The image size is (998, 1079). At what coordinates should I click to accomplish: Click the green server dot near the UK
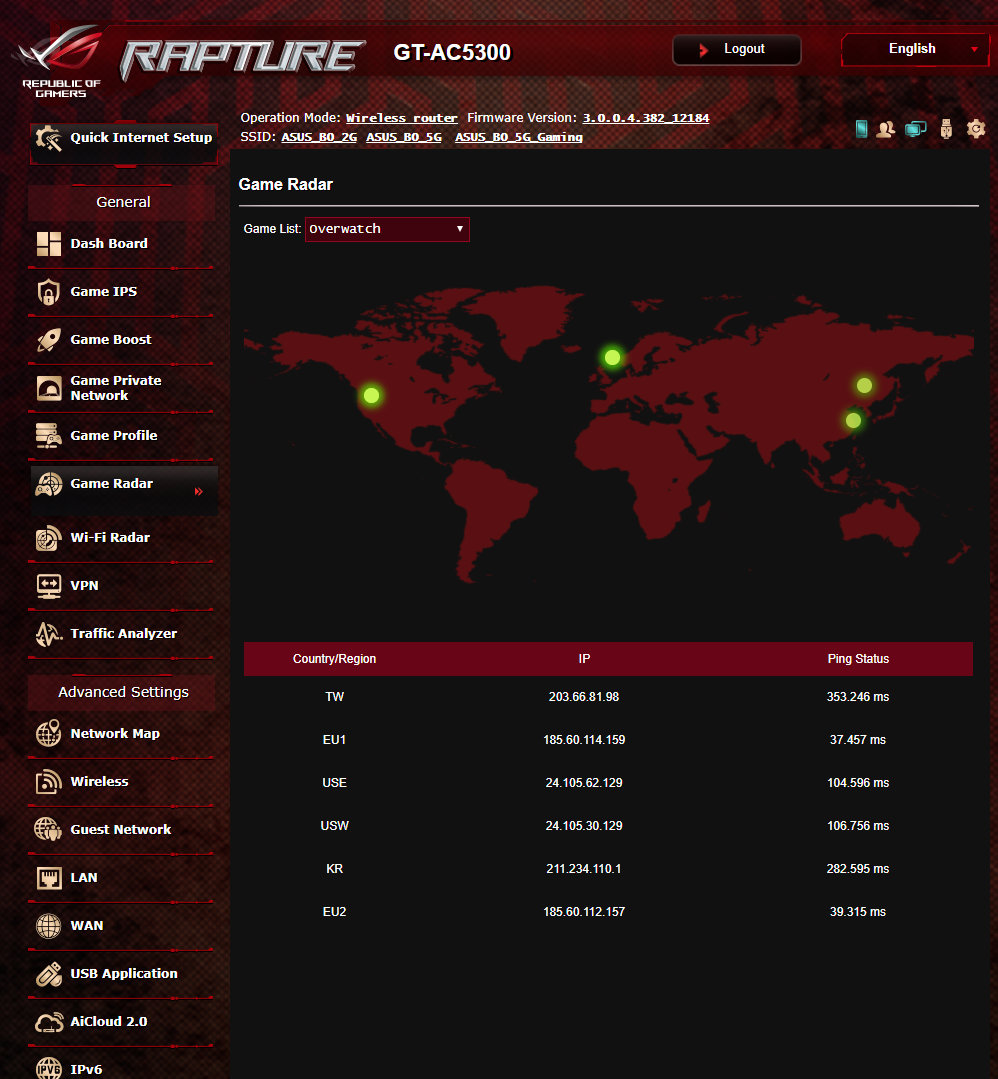(613, 358)
